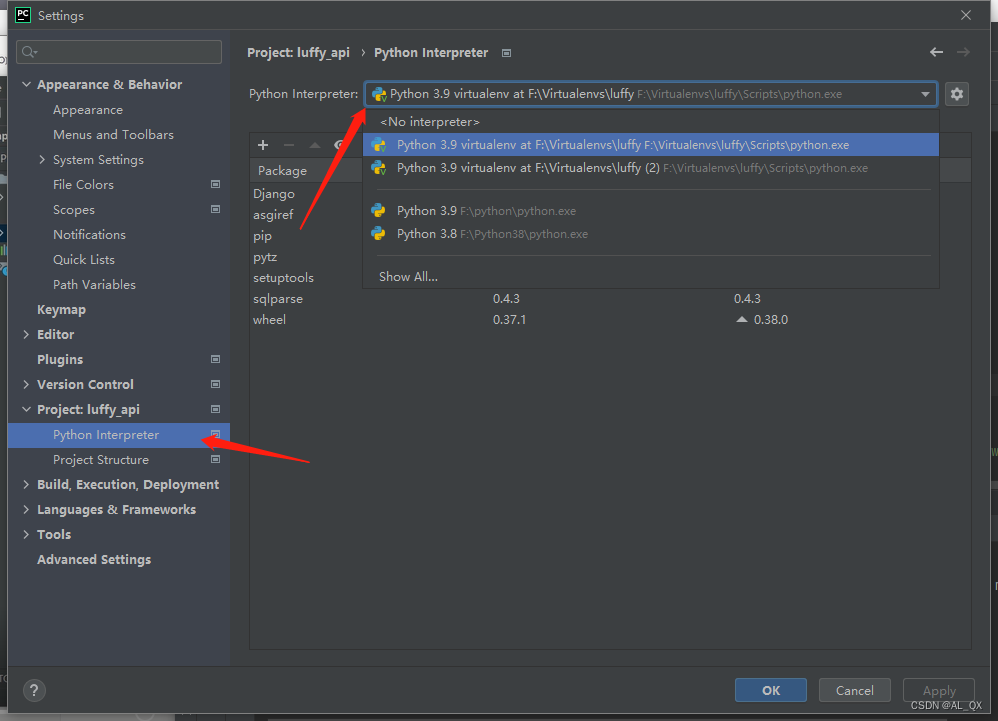This screenshot has height=721, width=998.
Task: Open Notifications settings
Action: (x=89, y=234)
